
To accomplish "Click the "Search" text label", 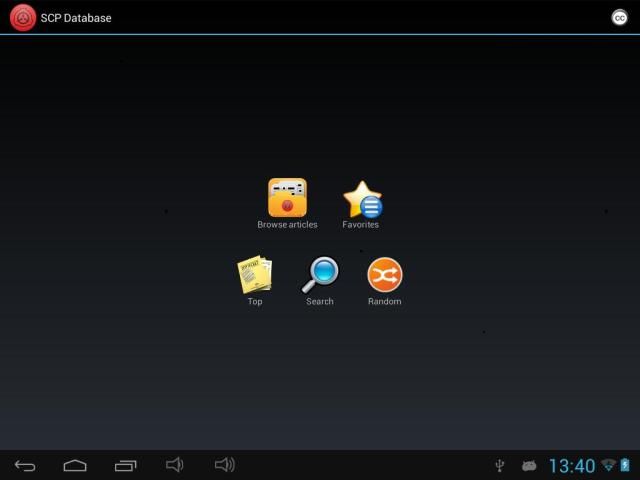I will 320,302.
